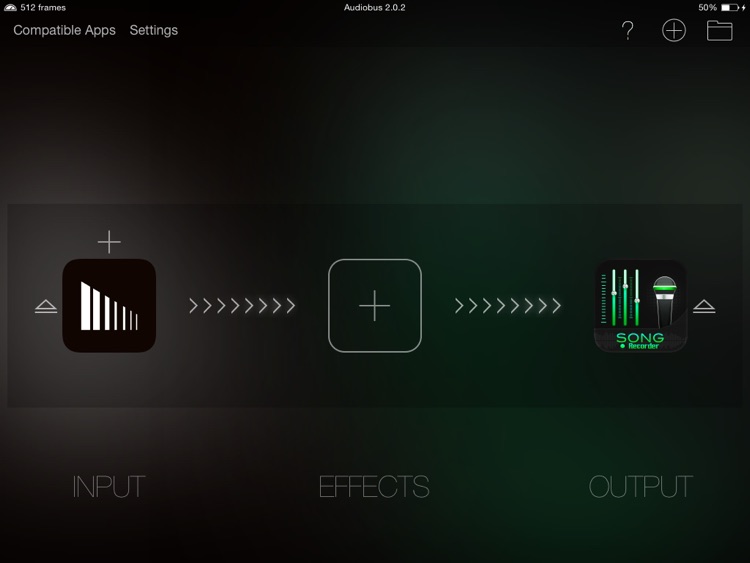Open the Compatible Apps list

click(65, 30)
